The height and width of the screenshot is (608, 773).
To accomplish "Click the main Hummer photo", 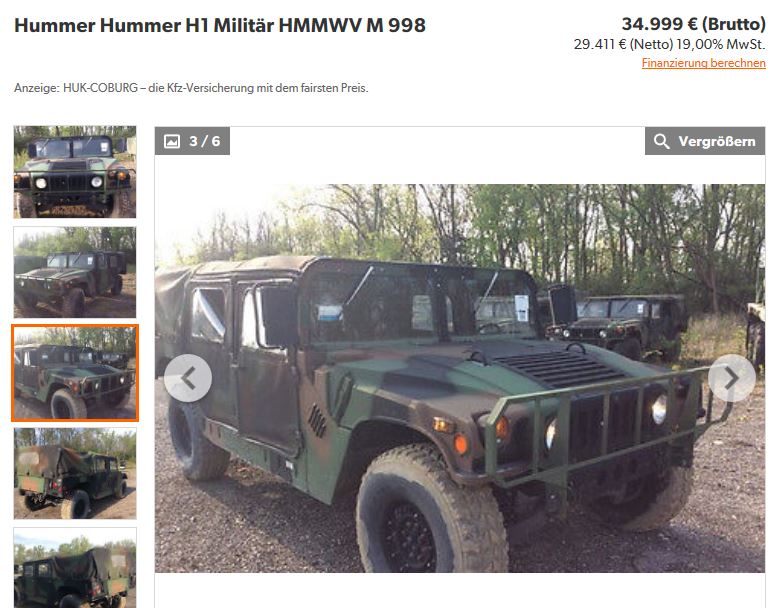I will point(460,378).
